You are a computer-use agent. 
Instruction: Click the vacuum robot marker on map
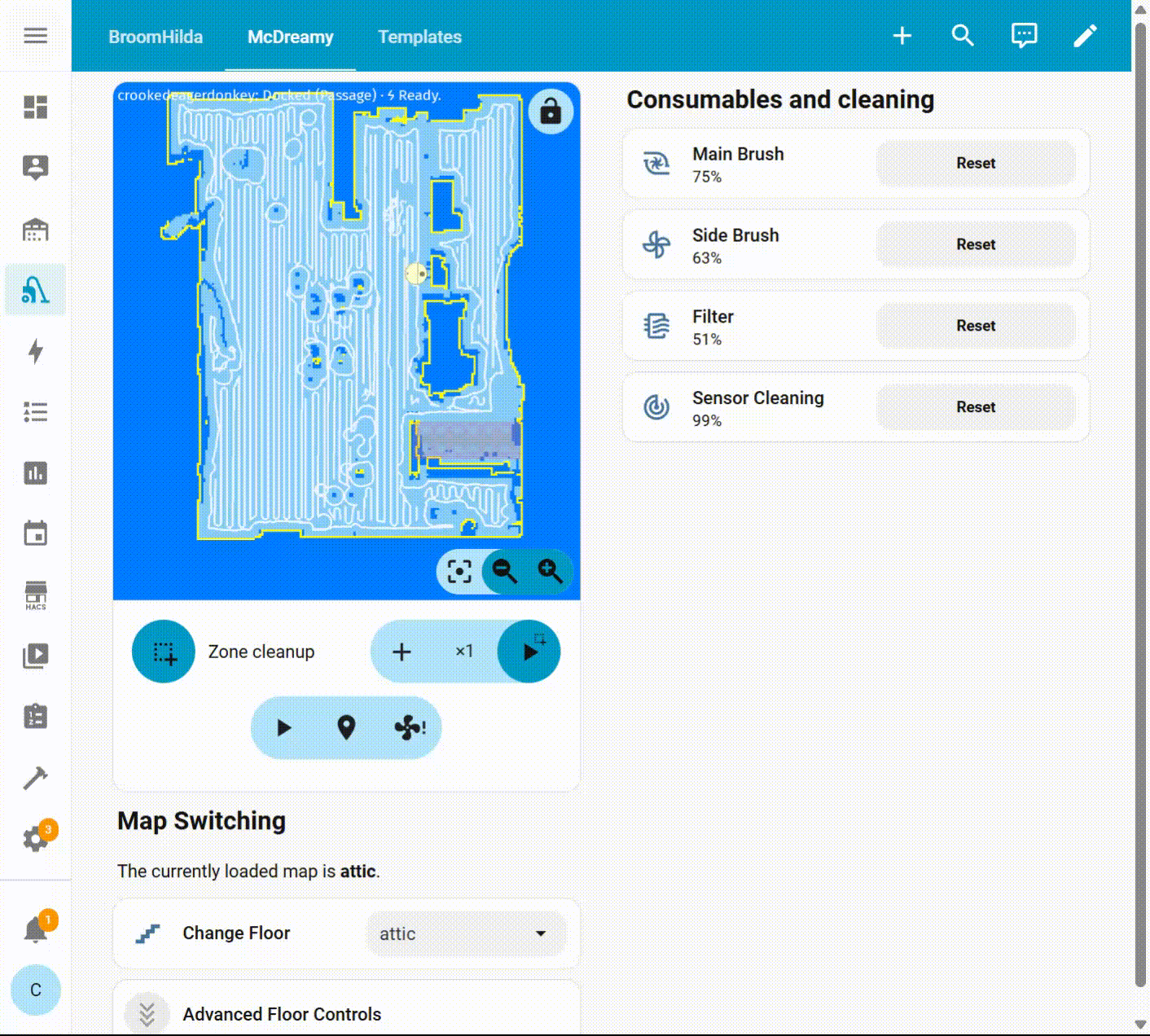click(x=416, y=274)
